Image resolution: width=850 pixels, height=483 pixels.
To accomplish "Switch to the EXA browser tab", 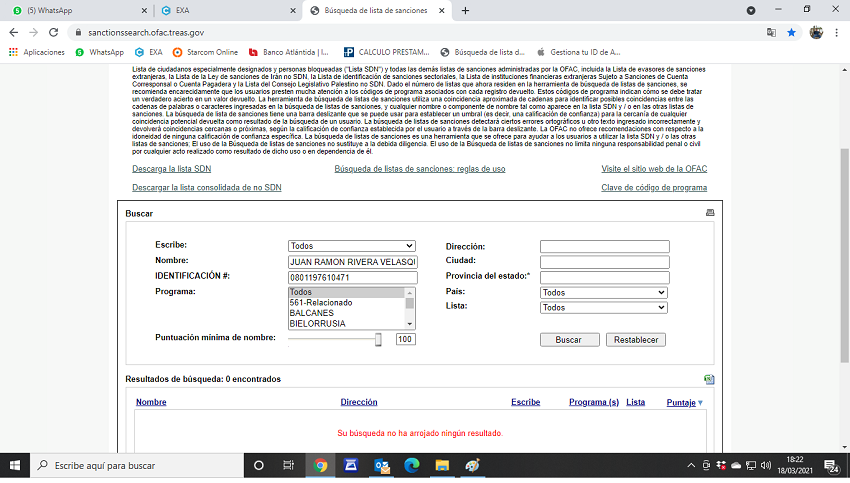I will [226, 10].
